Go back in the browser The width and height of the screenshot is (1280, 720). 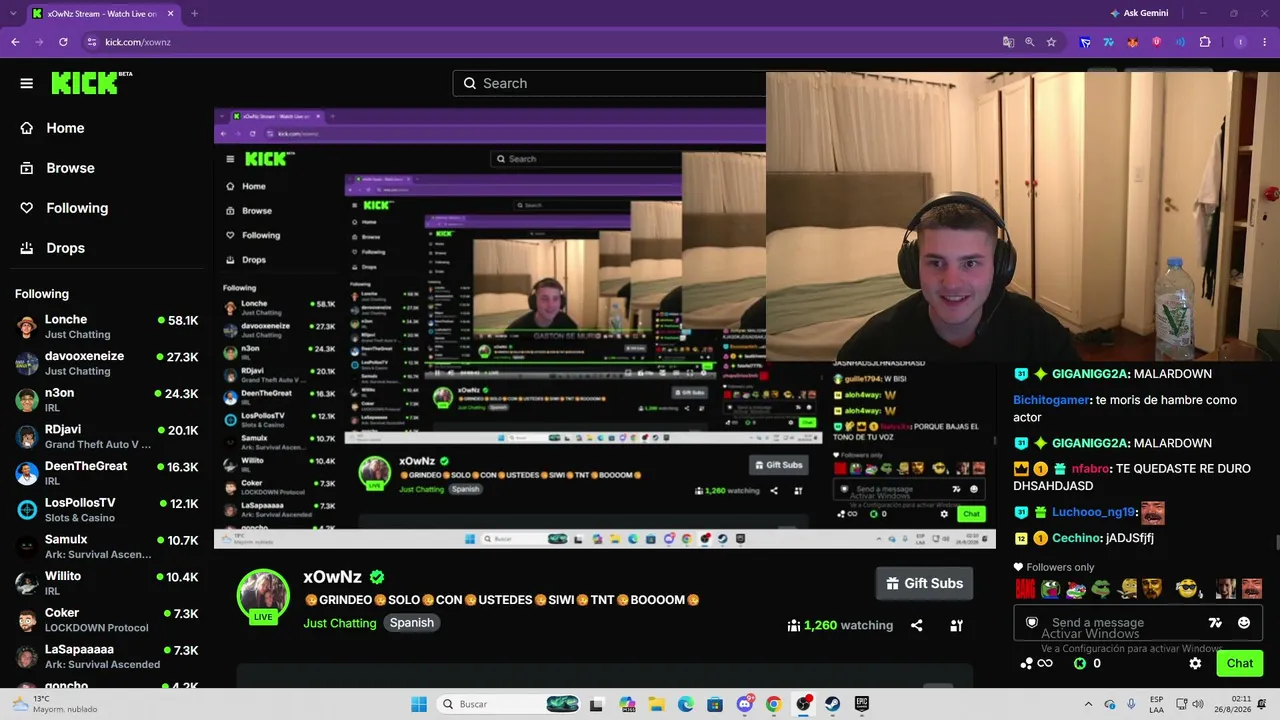(15, 42)
